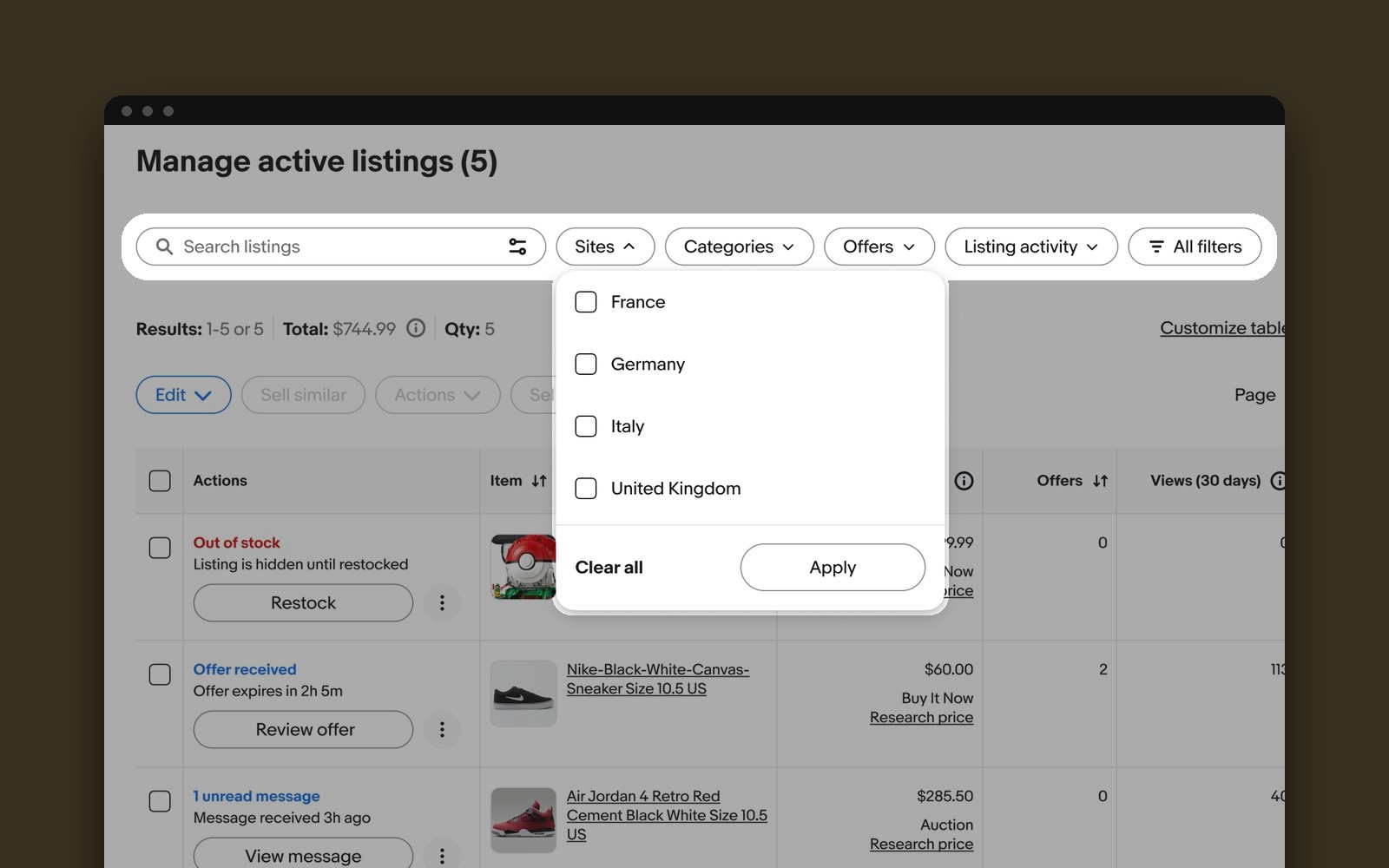Screen dimensions: 1389x868
Task: Open the Categories dropdown
Action: coord(739,247)
